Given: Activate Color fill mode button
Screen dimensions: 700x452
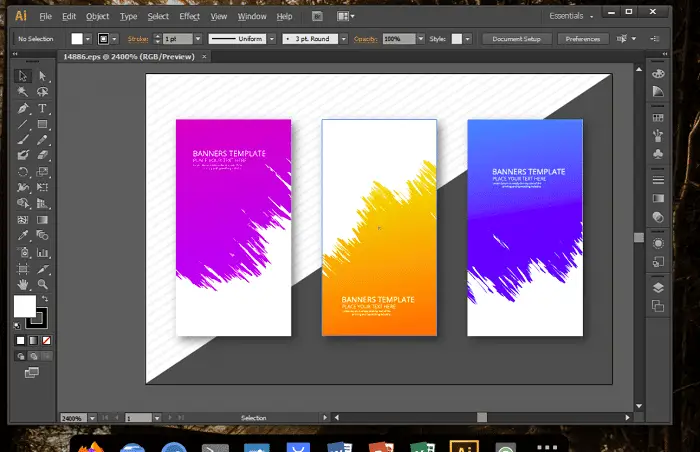Looking at the screenshot, I should click(x=20, y=341).
